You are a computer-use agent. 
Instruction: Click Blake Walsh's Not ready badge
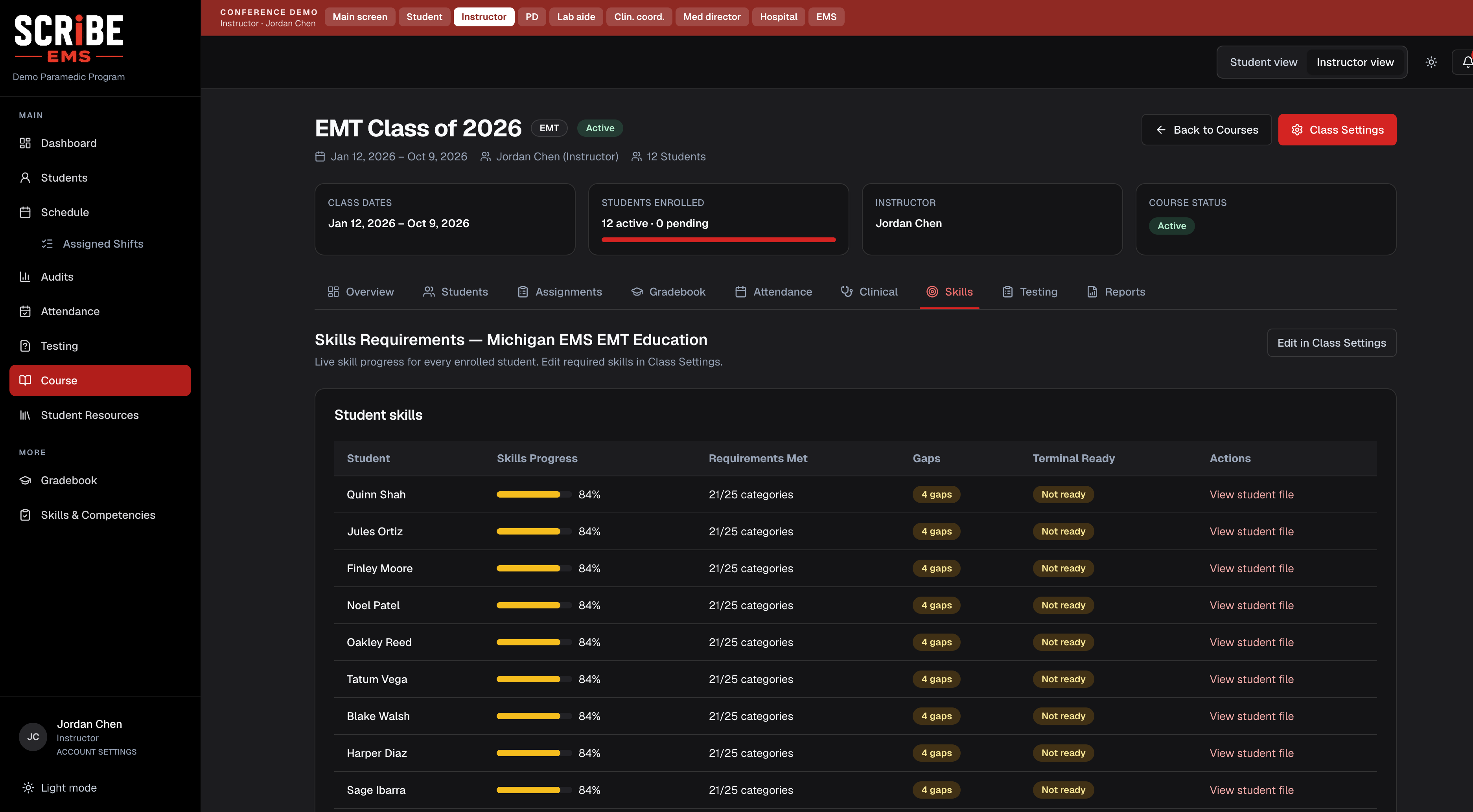tap(1064, 716)
